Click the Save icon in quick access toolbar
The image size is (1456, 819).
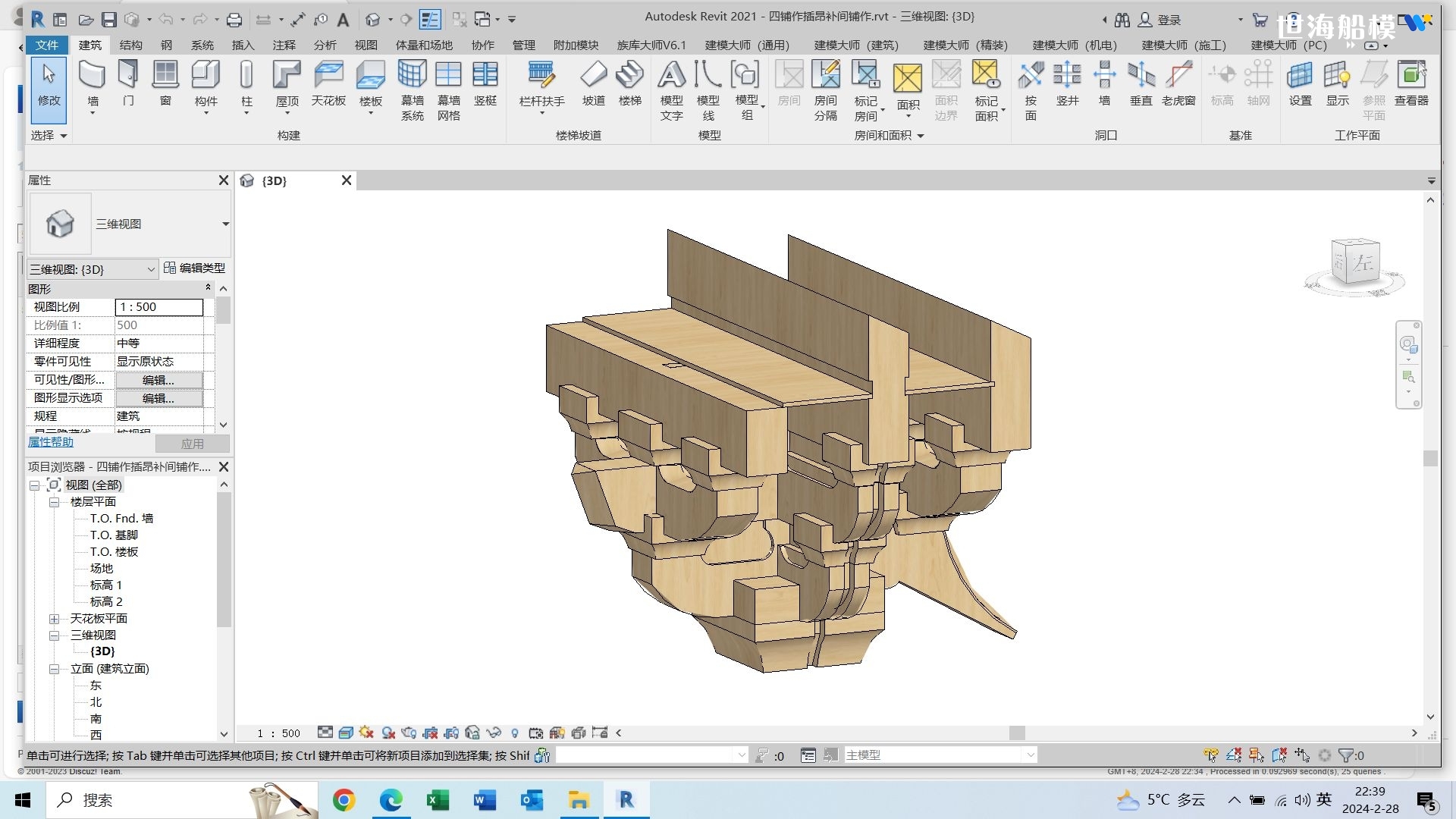pyautogui.click(x=109, y=20)
